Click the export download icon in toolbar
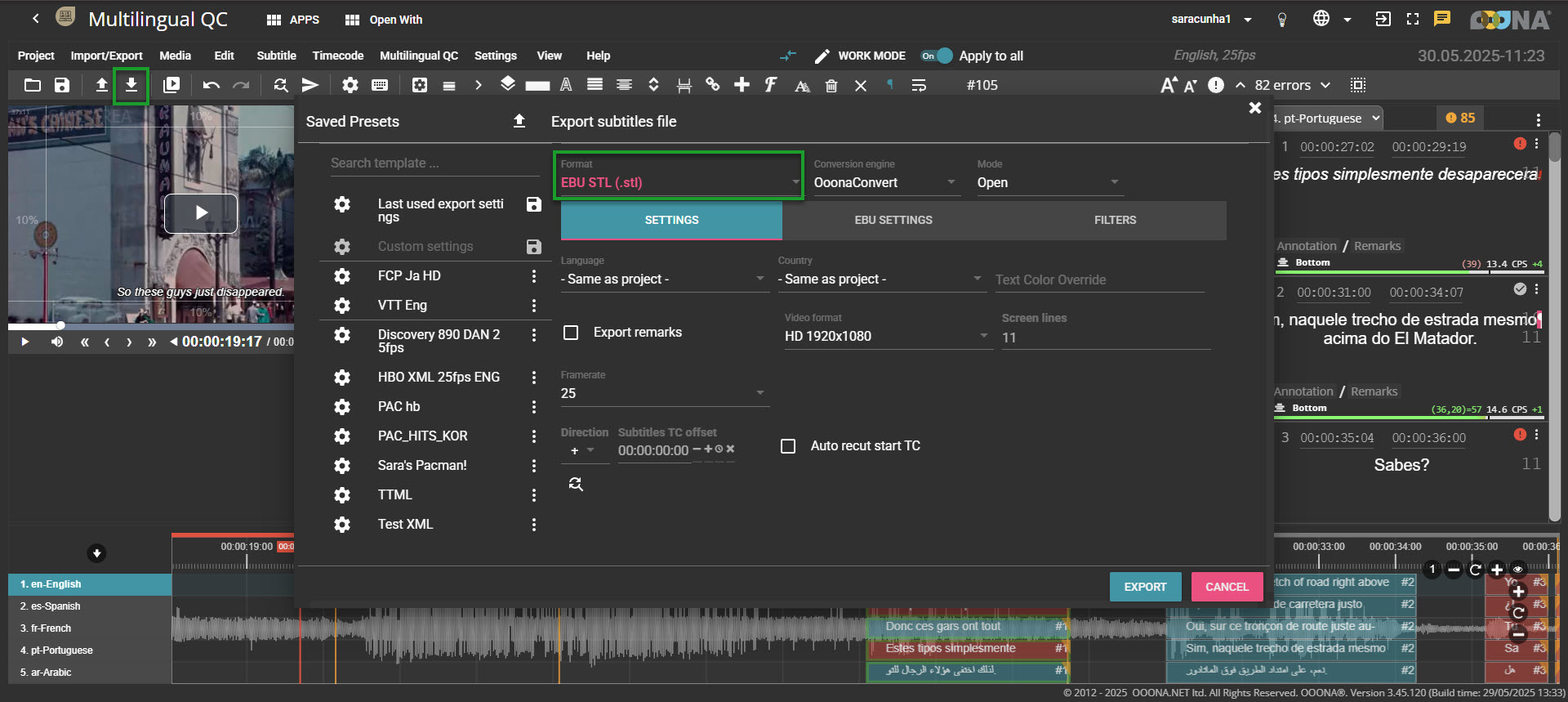1568x702 pixels. [131, 85]
